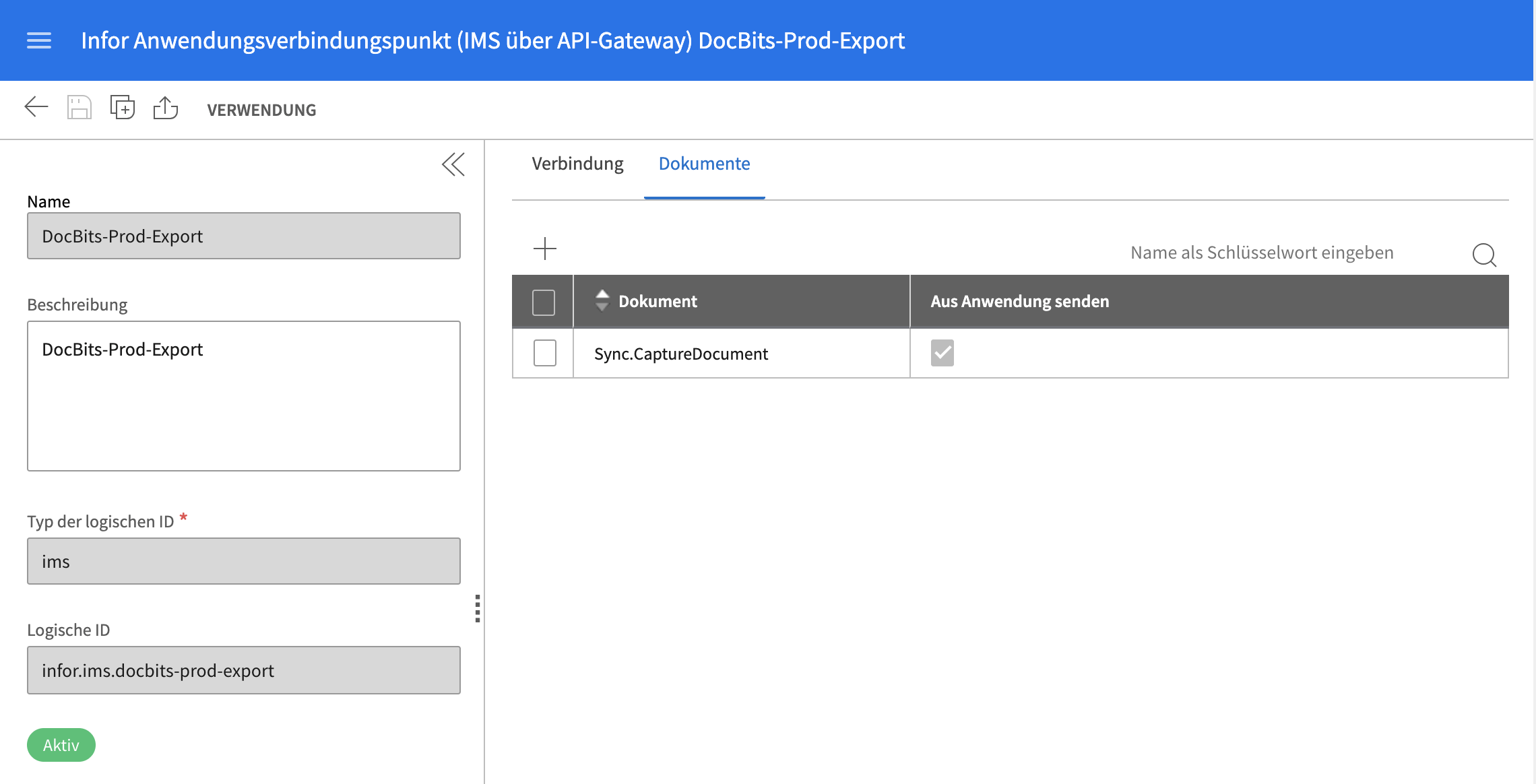Screen dimensions: 1536x784
Task: Click the keyword search input field
Action: tap(1261, 253)
